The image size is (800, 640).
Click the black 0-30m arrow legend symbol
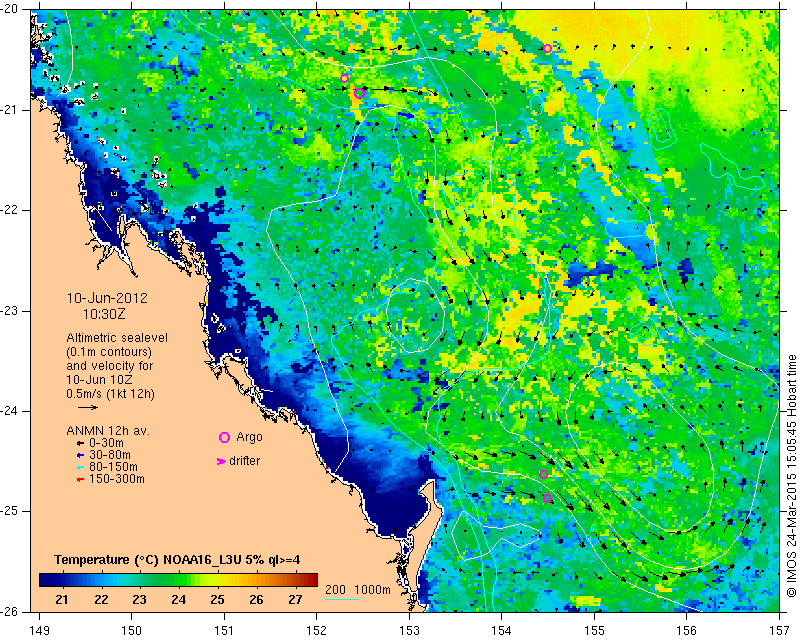tap(80, 444)
